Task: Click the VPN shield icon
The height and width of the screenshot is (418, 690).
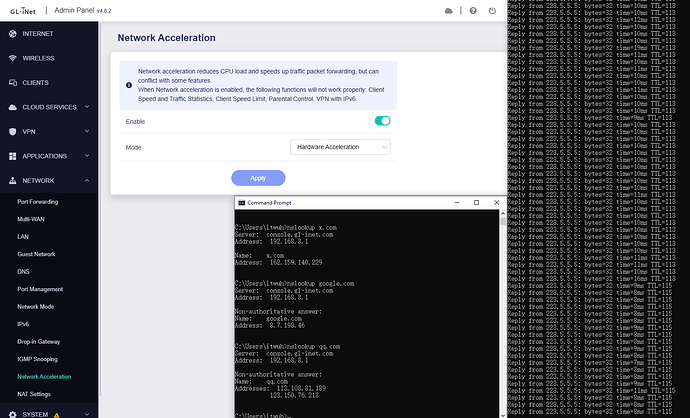Action: pyautogui.click(x=12, y=131)
